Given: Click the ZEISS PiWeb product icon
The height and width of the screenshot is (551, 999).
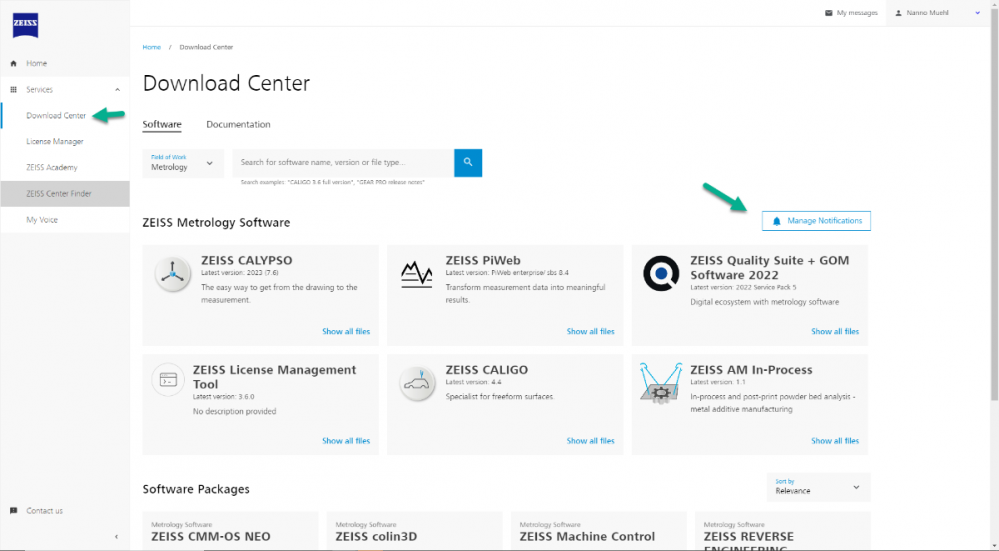Looking at the screenshot, I should (416, 273).
